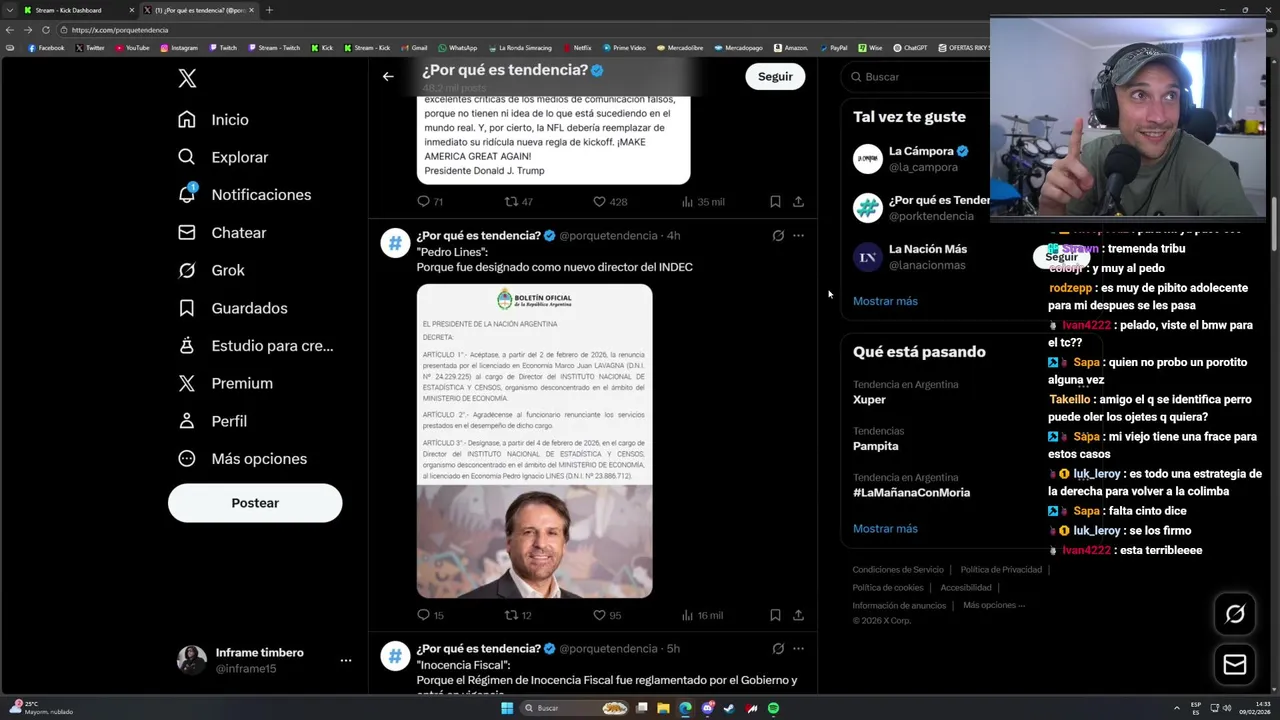Image resolution: width=1280 pixels, height=720 pixels.
Task: Open floating messages envelope button
Action: tap(1235, 665)
